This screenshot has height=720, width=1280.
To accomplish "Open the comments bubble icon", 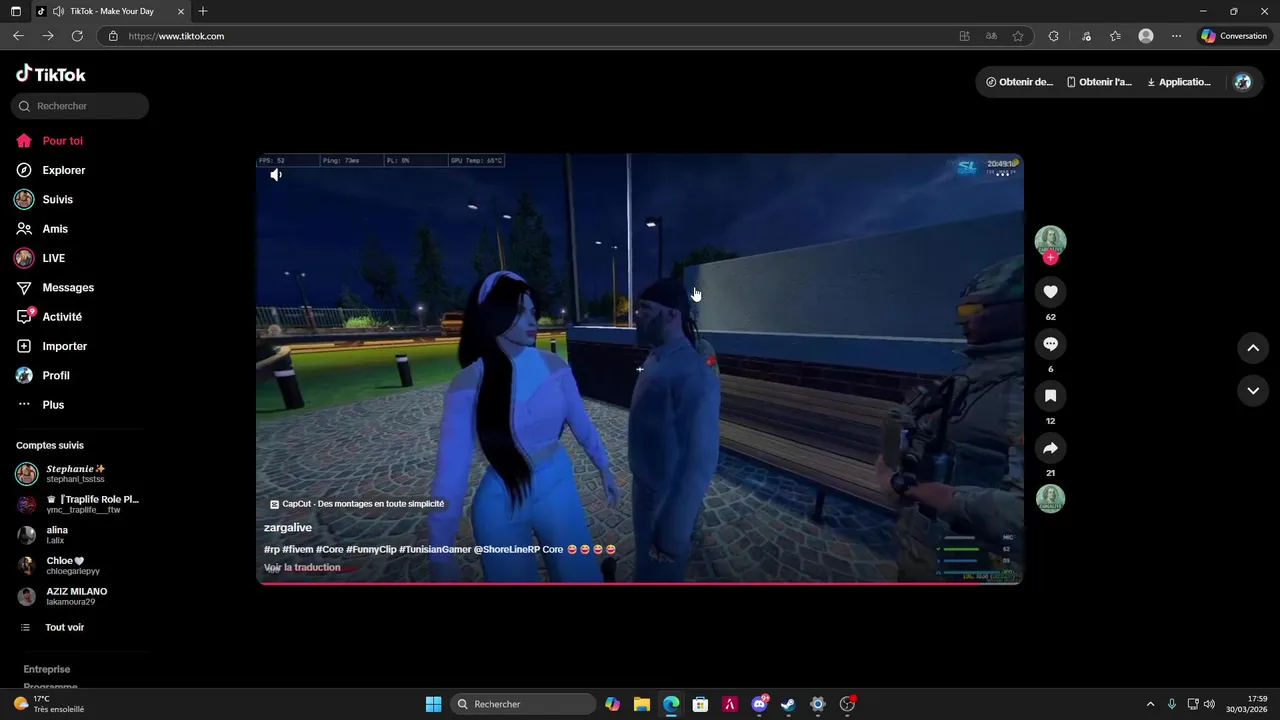I will tap(1050, 344).
